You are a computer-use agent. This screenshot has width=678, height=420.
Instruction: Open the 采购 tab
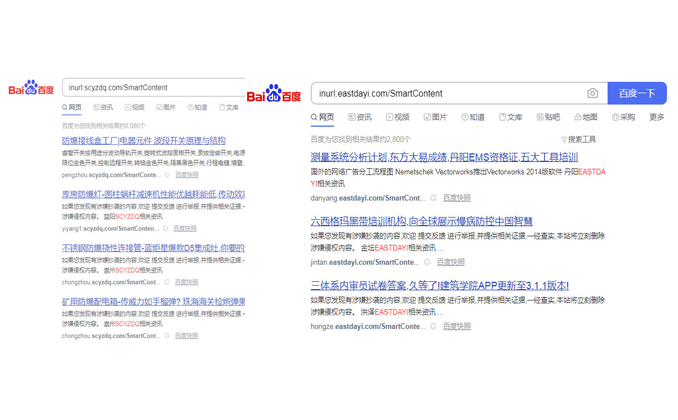pyautogui.click(x=623, y=117)
